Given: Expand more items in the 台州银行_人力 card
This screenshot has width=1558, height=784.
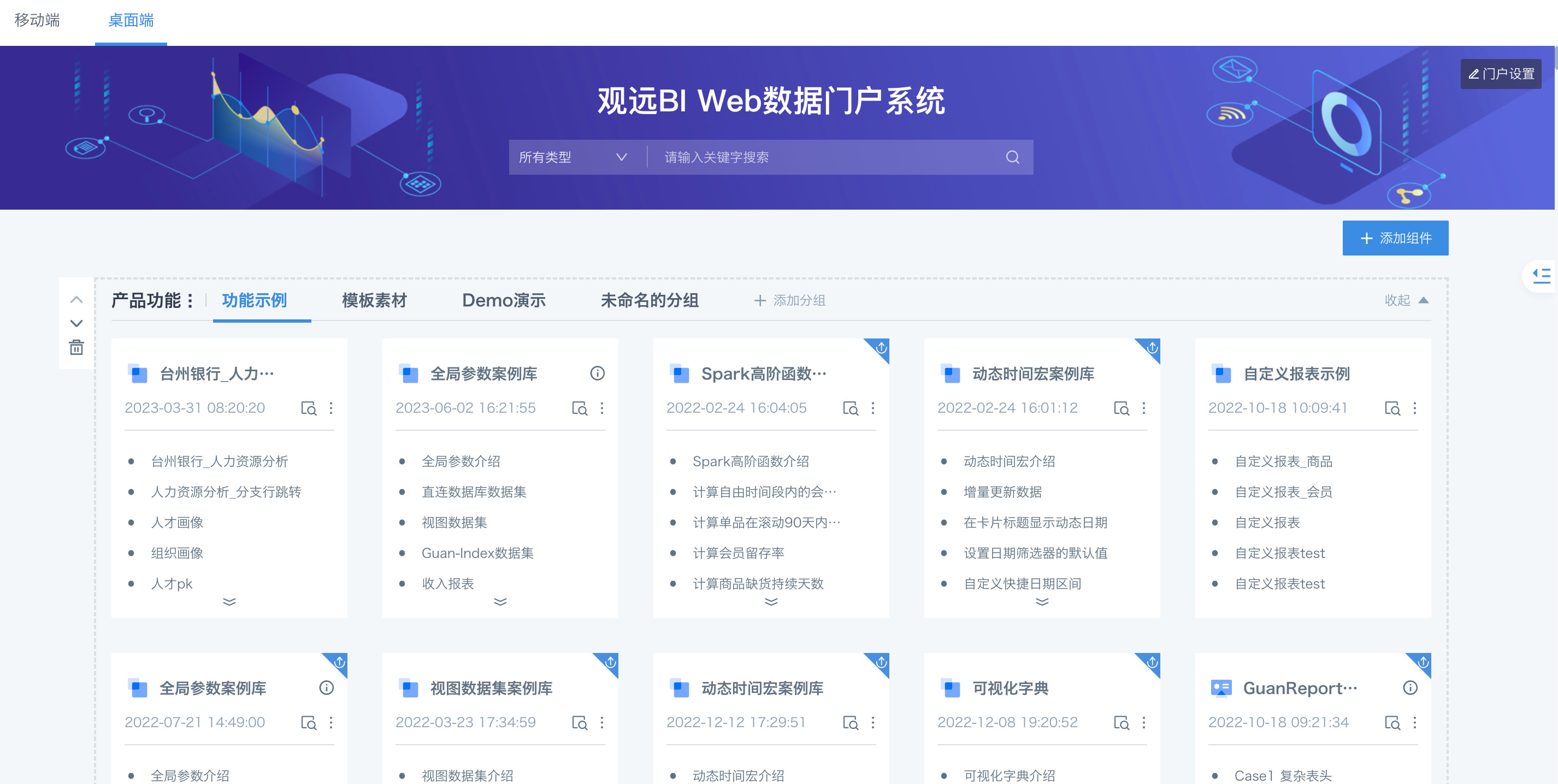Looking at the screenshot, I should tap(229, 602).
